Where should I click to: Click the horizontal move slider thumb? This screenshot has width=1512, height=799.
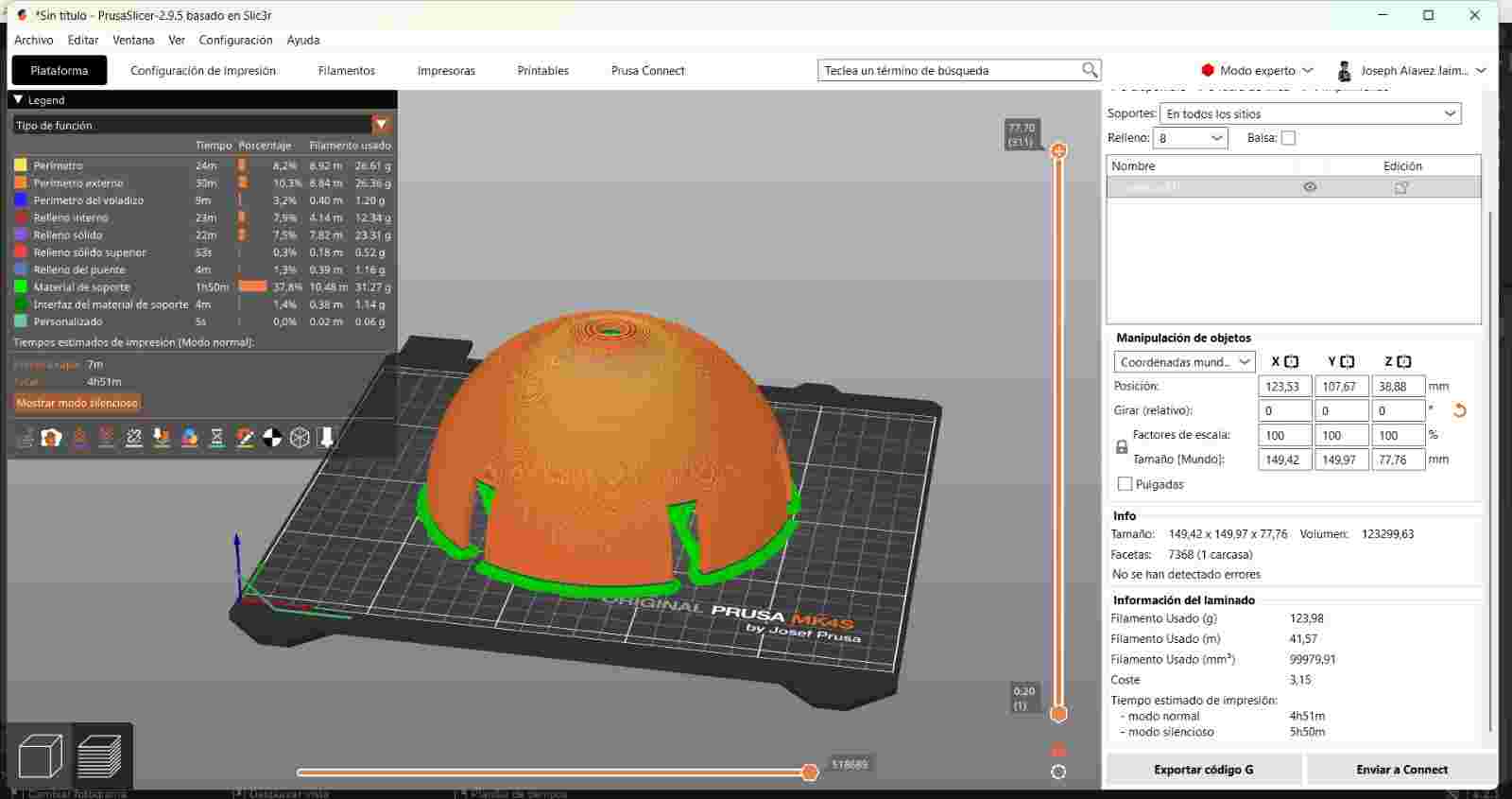(809, 773)
